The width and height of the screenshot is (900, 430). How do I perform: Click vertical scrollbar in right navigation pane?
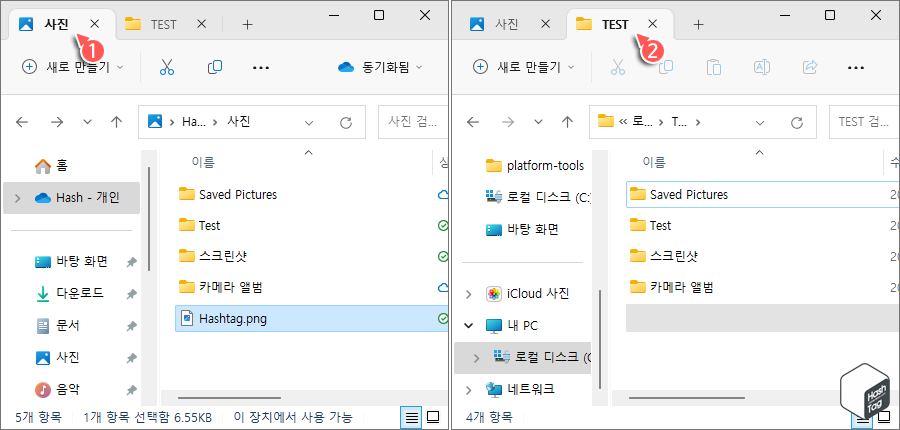[x=600, y=339]
